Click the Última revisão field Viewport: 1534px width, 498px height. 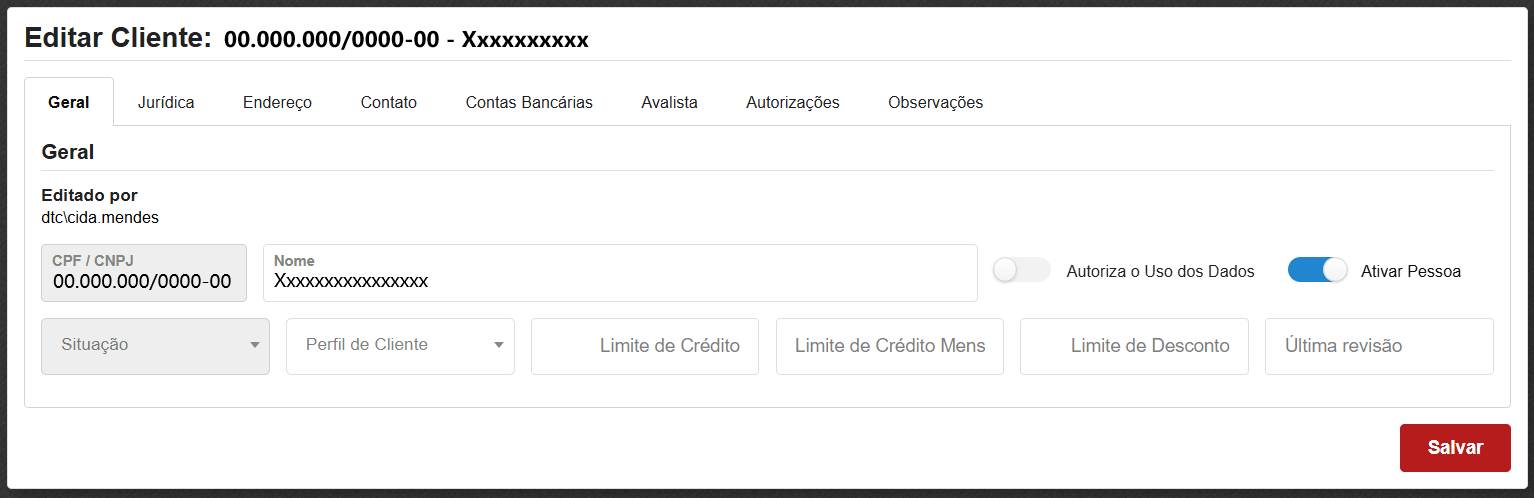point(1379,346)
